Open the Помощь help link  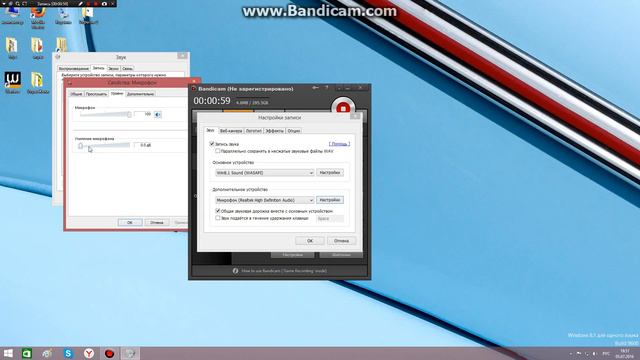pyautogui.click(x=340, y=144)
